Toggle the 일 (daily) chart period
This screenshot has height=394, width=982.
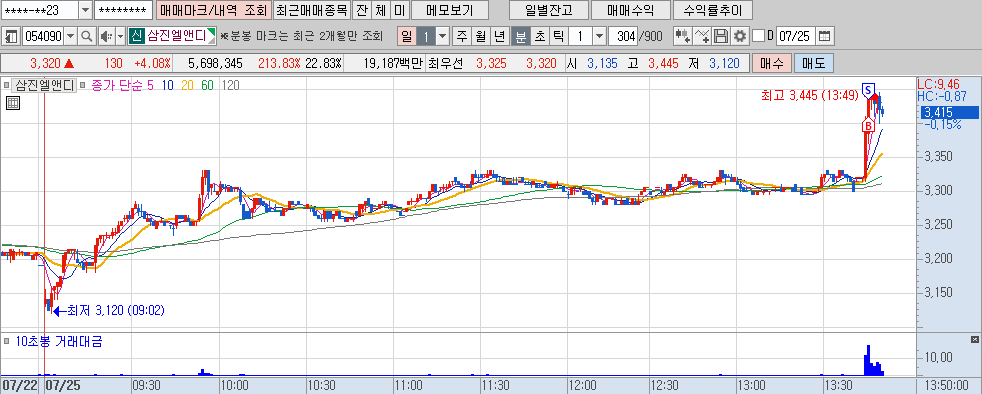tap(406, 36)
